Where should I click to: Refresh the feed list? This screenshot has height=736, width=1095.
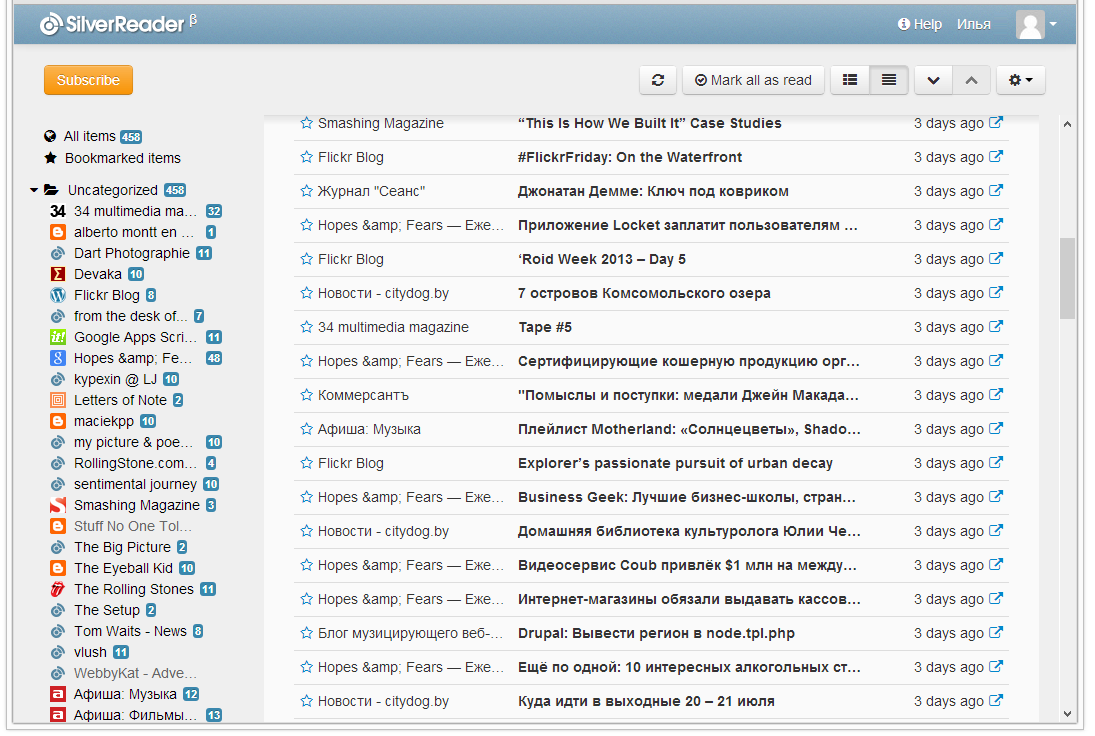click(x=658, y=80)
